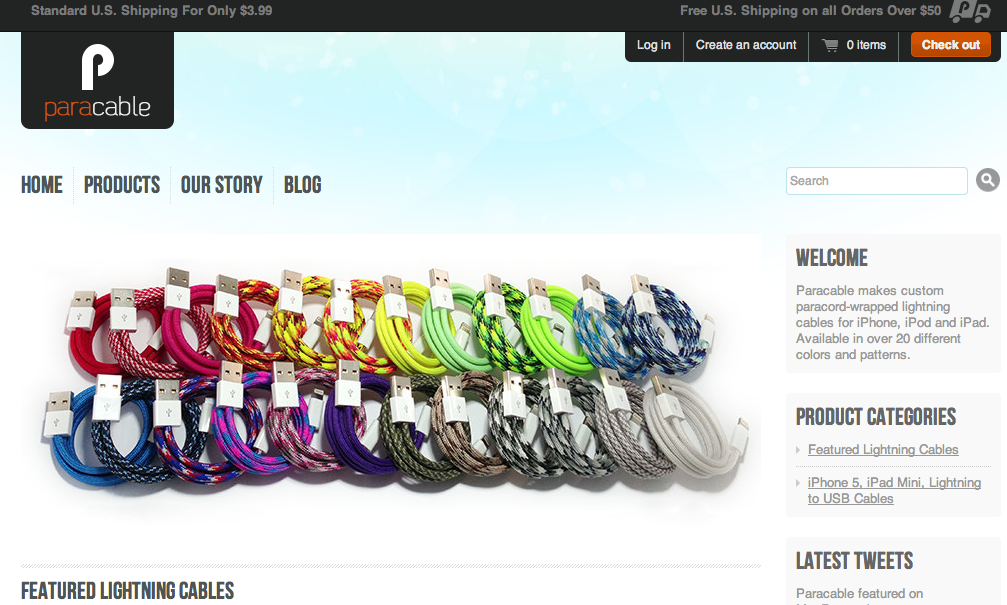The height and width of the screenshot is (605, 1007).
Task: Click the Paracable featured tweet text
Action: click(859, 593)
